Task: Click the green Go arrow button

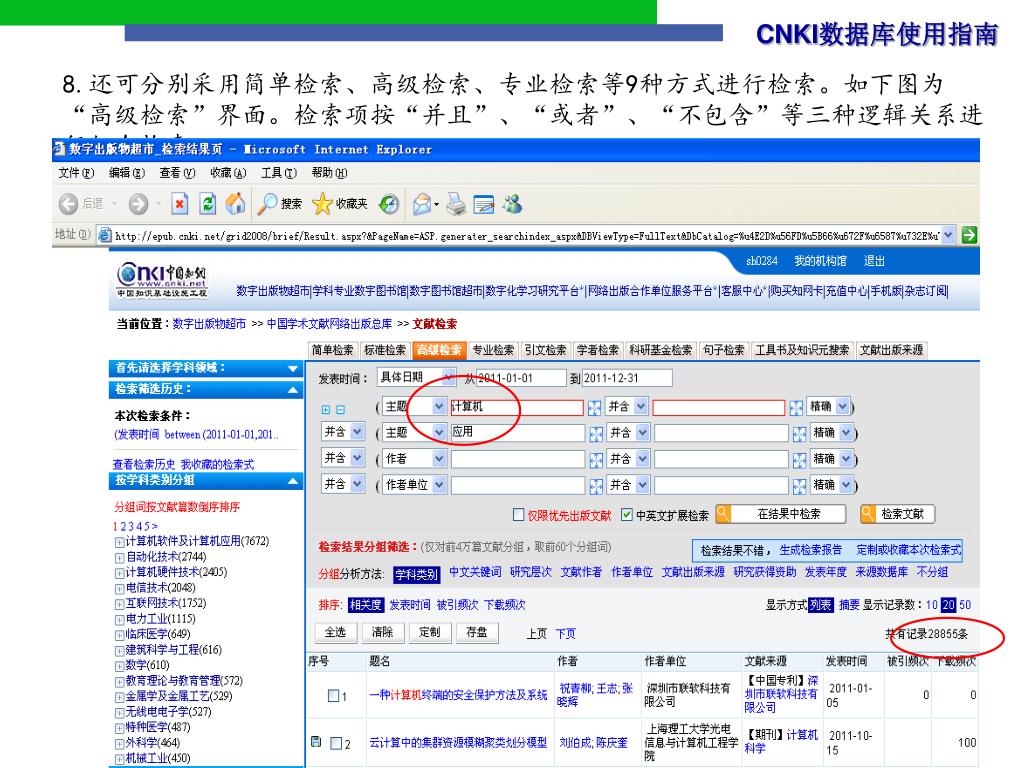Action: pos(969,234)
